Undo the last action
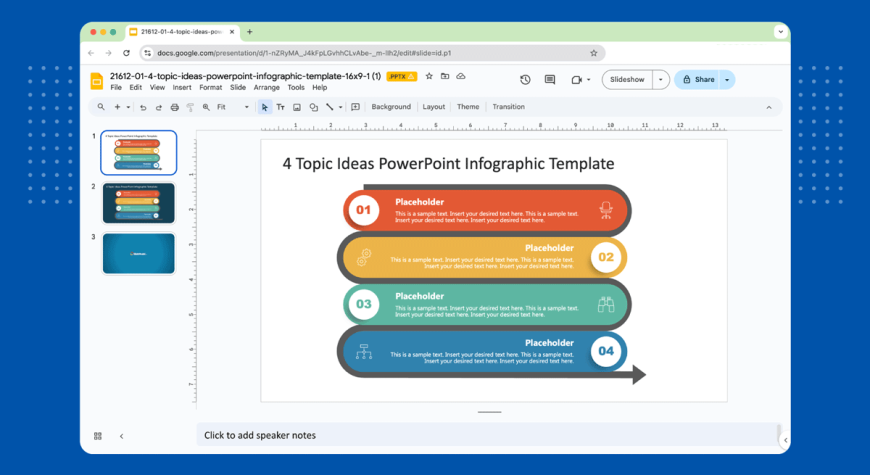This screenshot has height=475, width=870. tap(143, 107)
